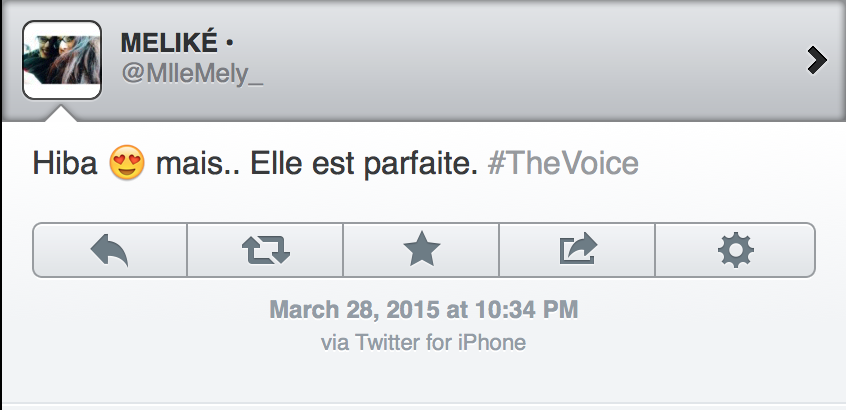Open MELIKÉ's profile picture thumbnail
This screenshot has height=410, width=846.
[x=61, y=60]
